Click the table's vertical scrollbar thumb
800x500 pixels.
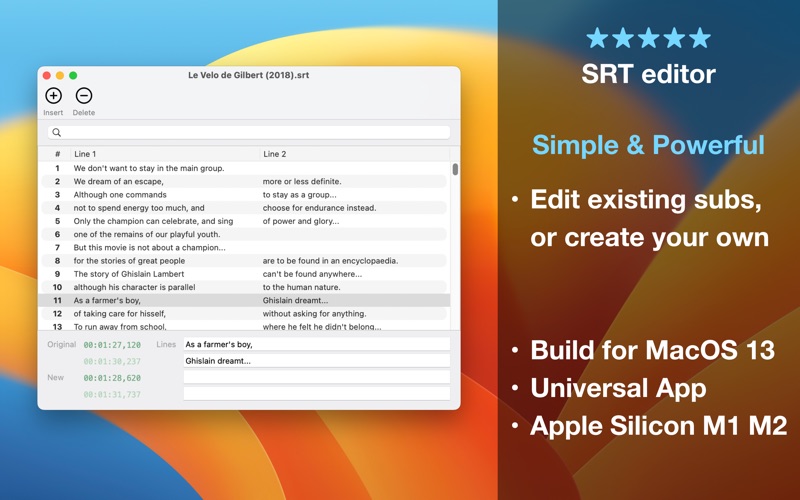(455, 169)
